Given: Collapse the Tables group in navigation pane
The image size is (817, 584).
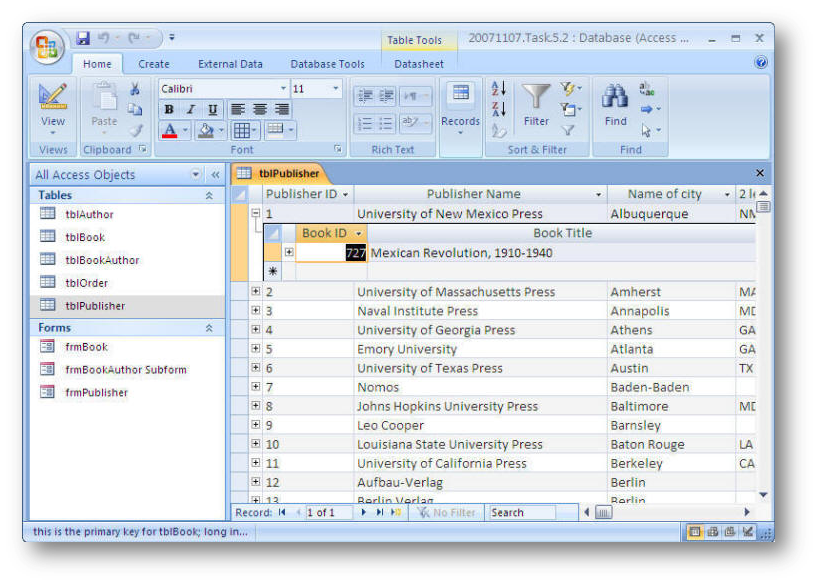Looking at the screenshot, I should pyautogui.click(x=209, y=196).
